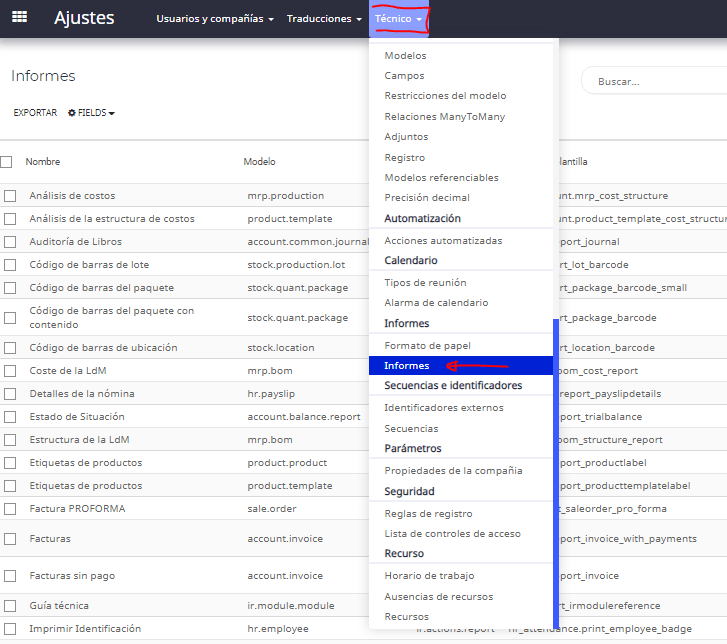Click the ir.module.module model cell
This screenshot has height=644, width=727.
click(x=291, y=606)
